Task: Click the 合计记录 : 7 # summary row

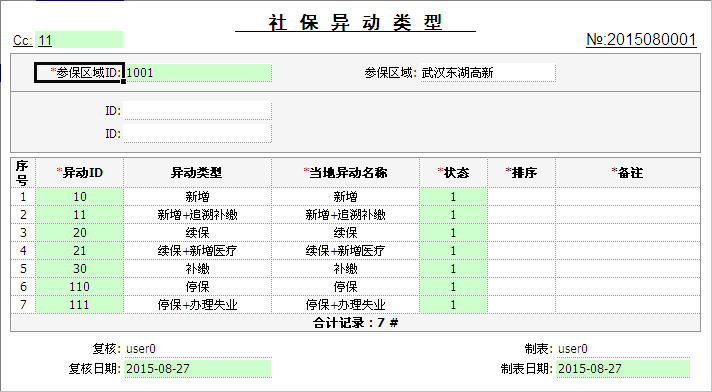Action: 355,323
